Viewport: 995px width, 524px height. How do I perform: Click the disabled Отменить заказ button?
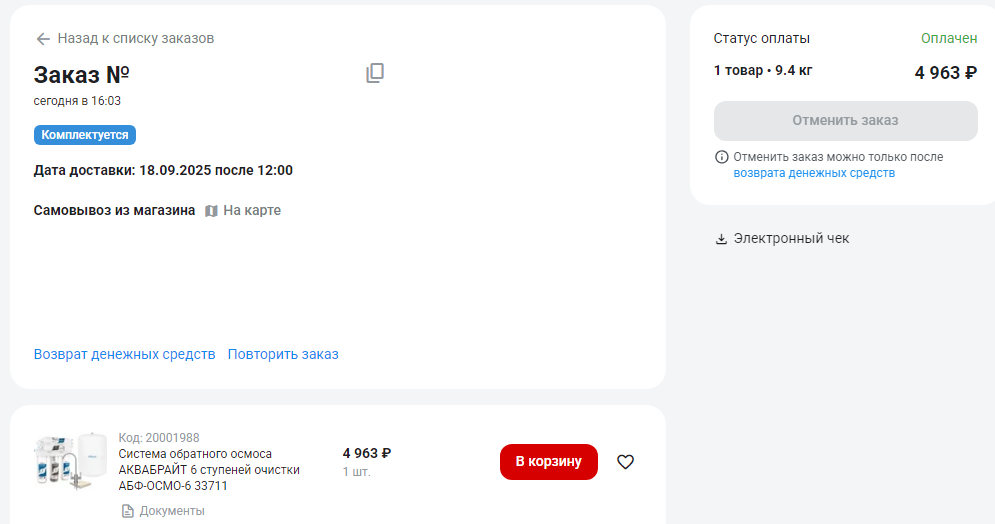845,121
